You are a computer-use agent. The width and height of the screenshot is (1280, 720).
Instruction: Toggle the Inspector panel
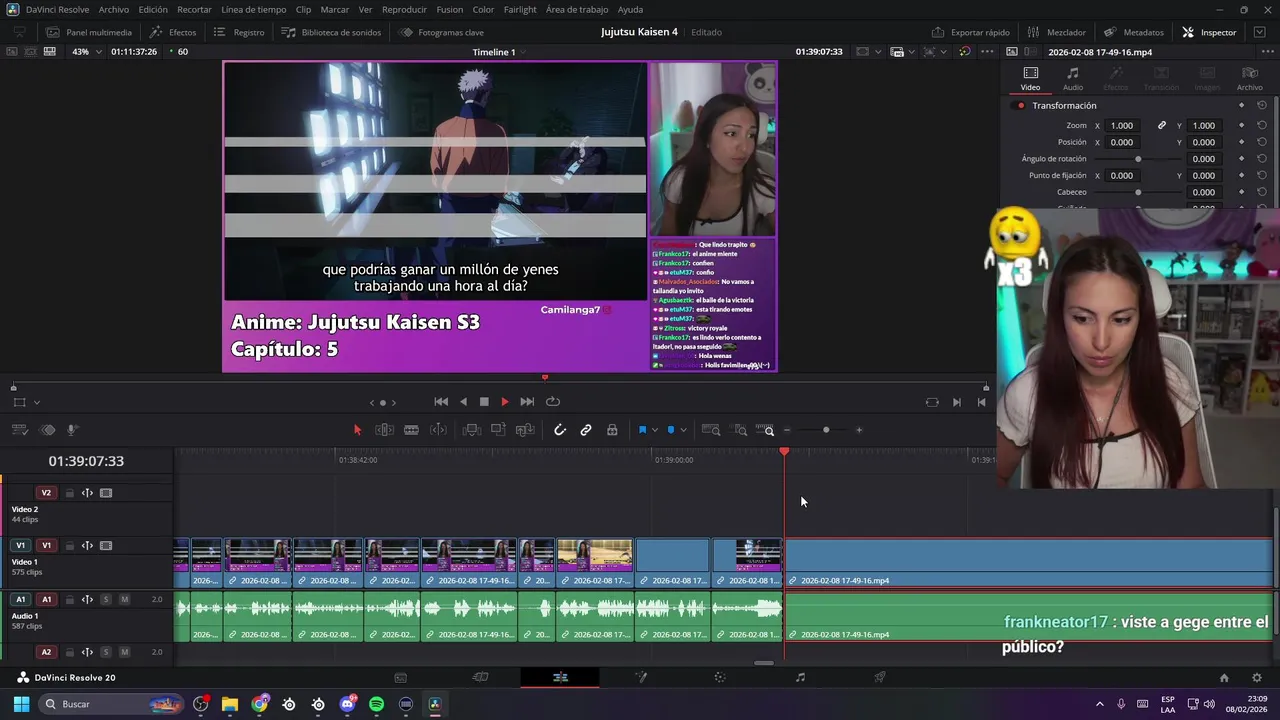1209,32
